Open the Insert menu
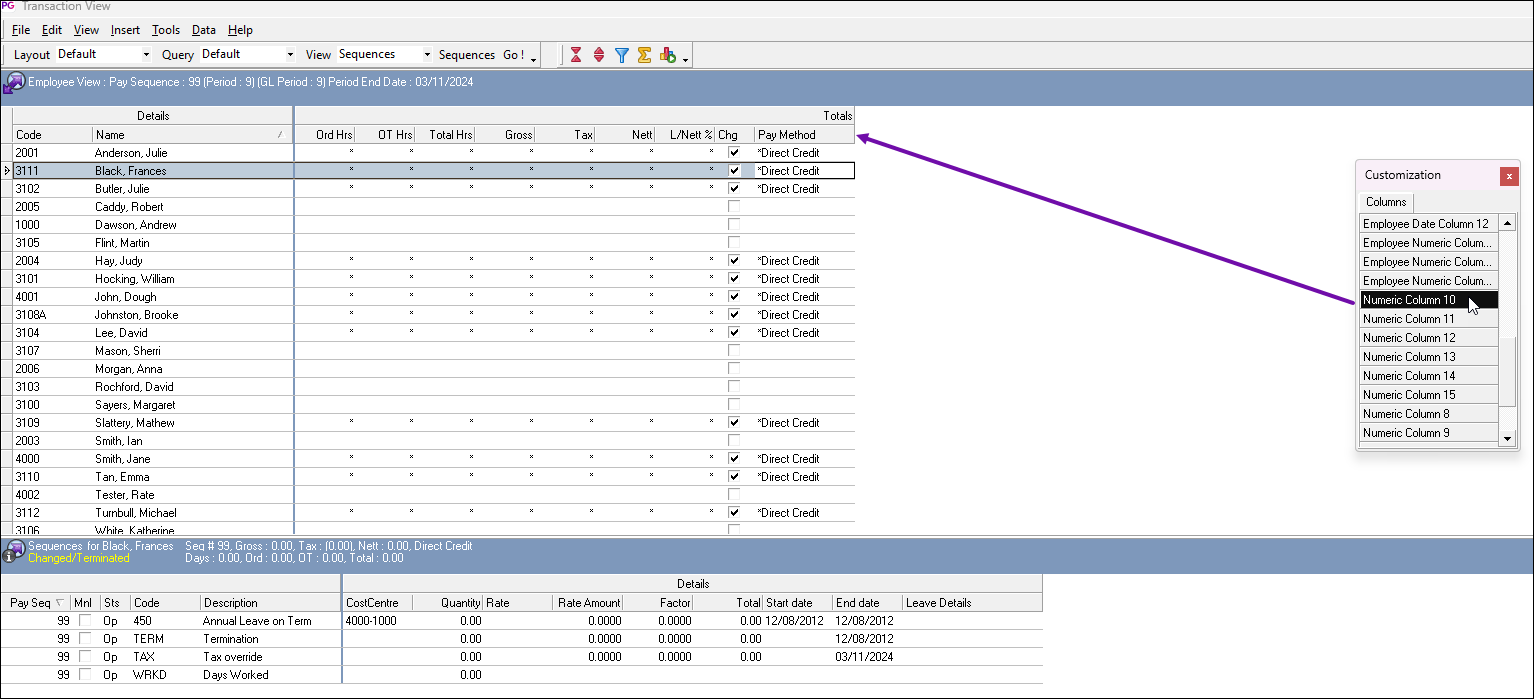This screenshot has width=1534, height=699. (x=125, y=30)
